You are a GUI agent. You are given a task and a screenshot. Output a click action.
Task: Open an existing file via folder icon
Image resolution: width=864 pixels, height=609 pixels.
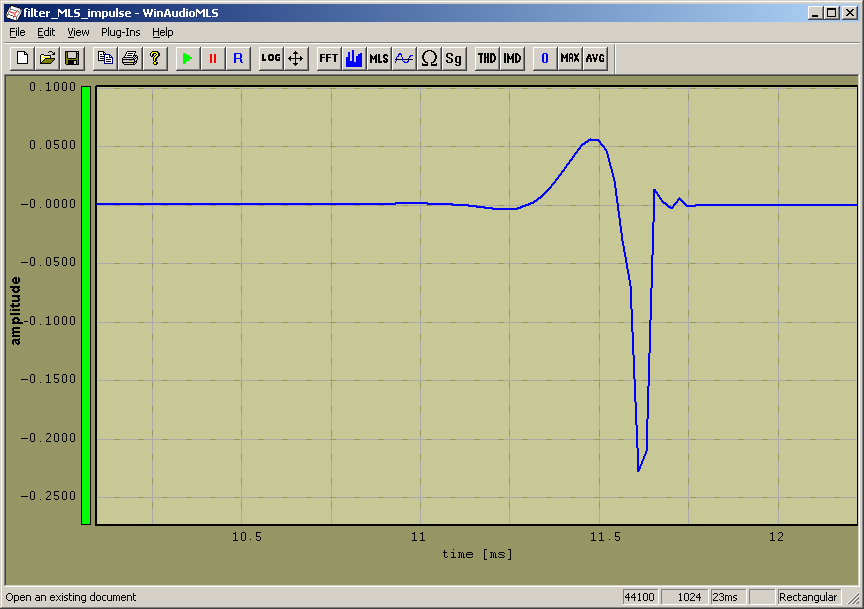click(47, 58)
